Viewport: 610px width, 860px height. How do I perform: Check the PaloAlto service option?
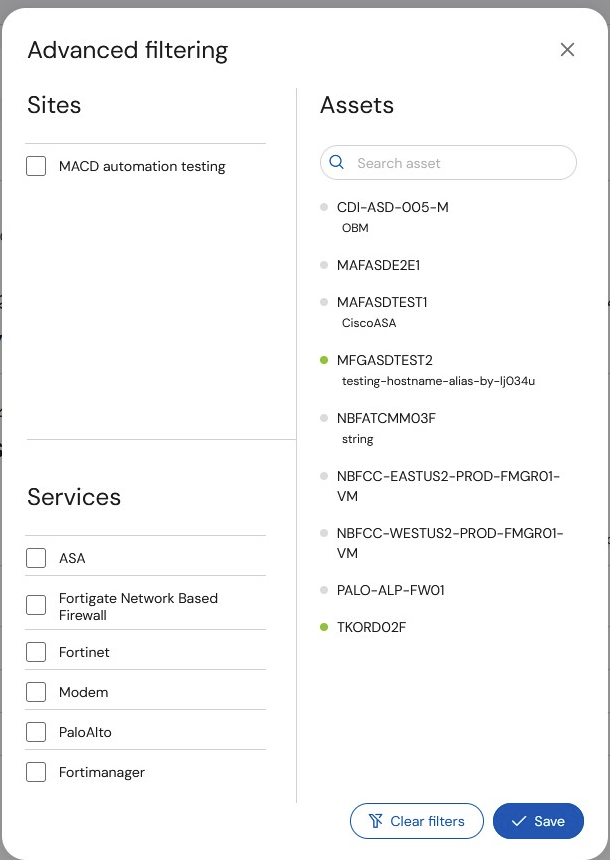tap(36, 732)
